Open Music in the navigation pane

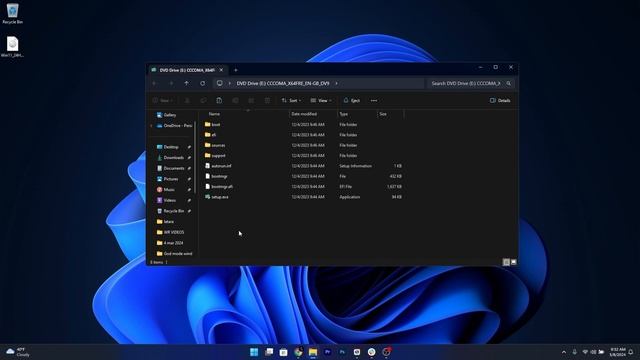point(166,189)
